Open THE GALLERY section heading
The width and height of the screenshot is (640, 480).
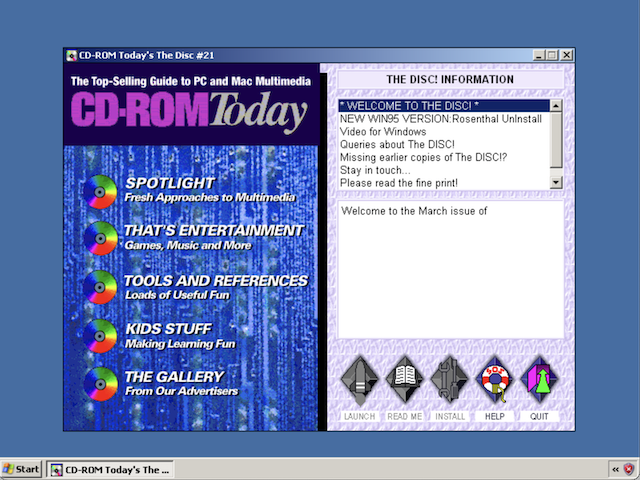(x=174, y=376)
